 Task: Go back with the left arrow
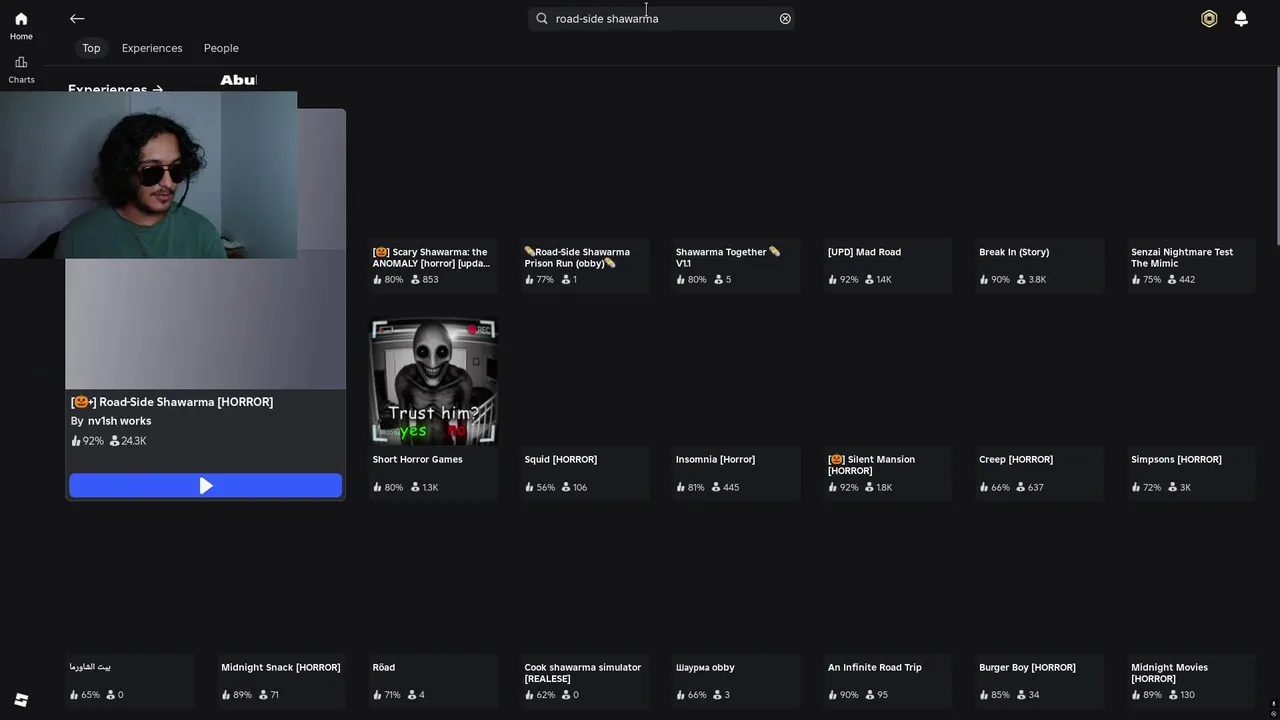click(77, 18)
